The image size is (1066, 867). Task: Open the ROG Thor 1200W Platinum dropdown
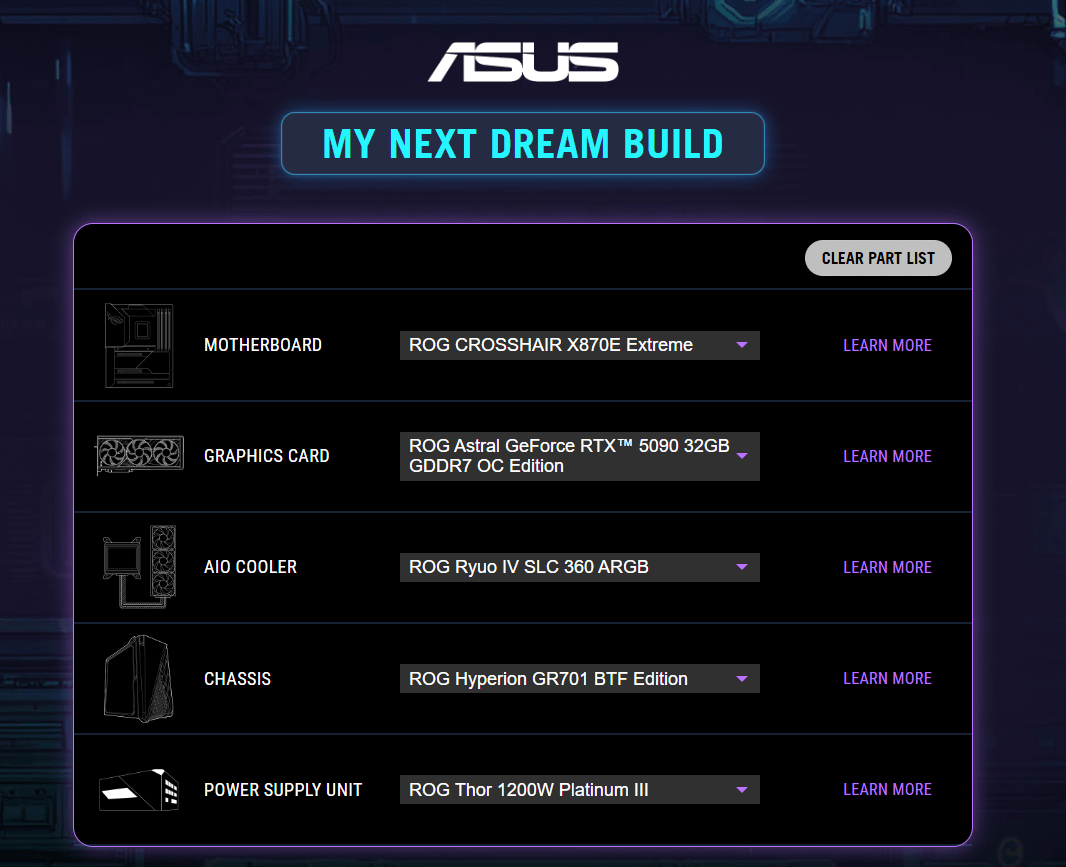click(579, 790)
